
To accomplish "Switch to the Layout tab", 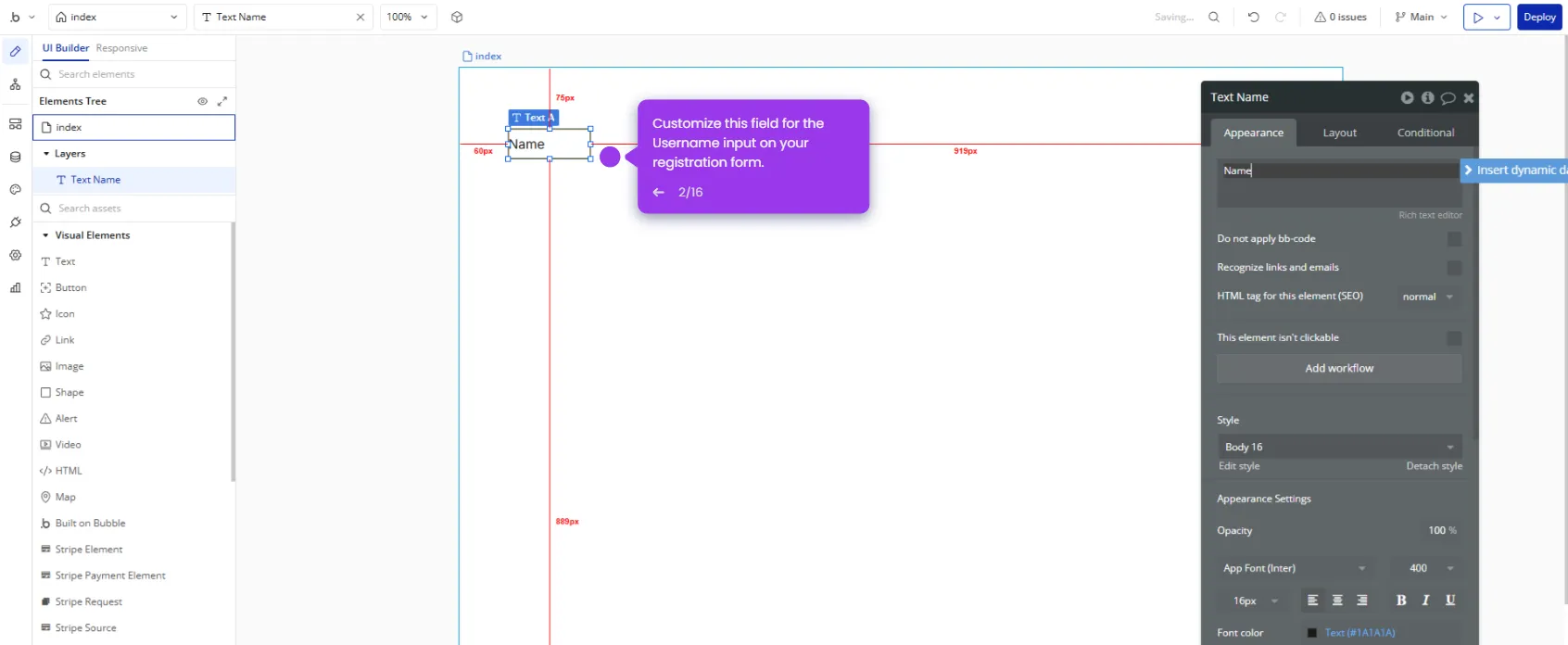I will click(1339, 133).
